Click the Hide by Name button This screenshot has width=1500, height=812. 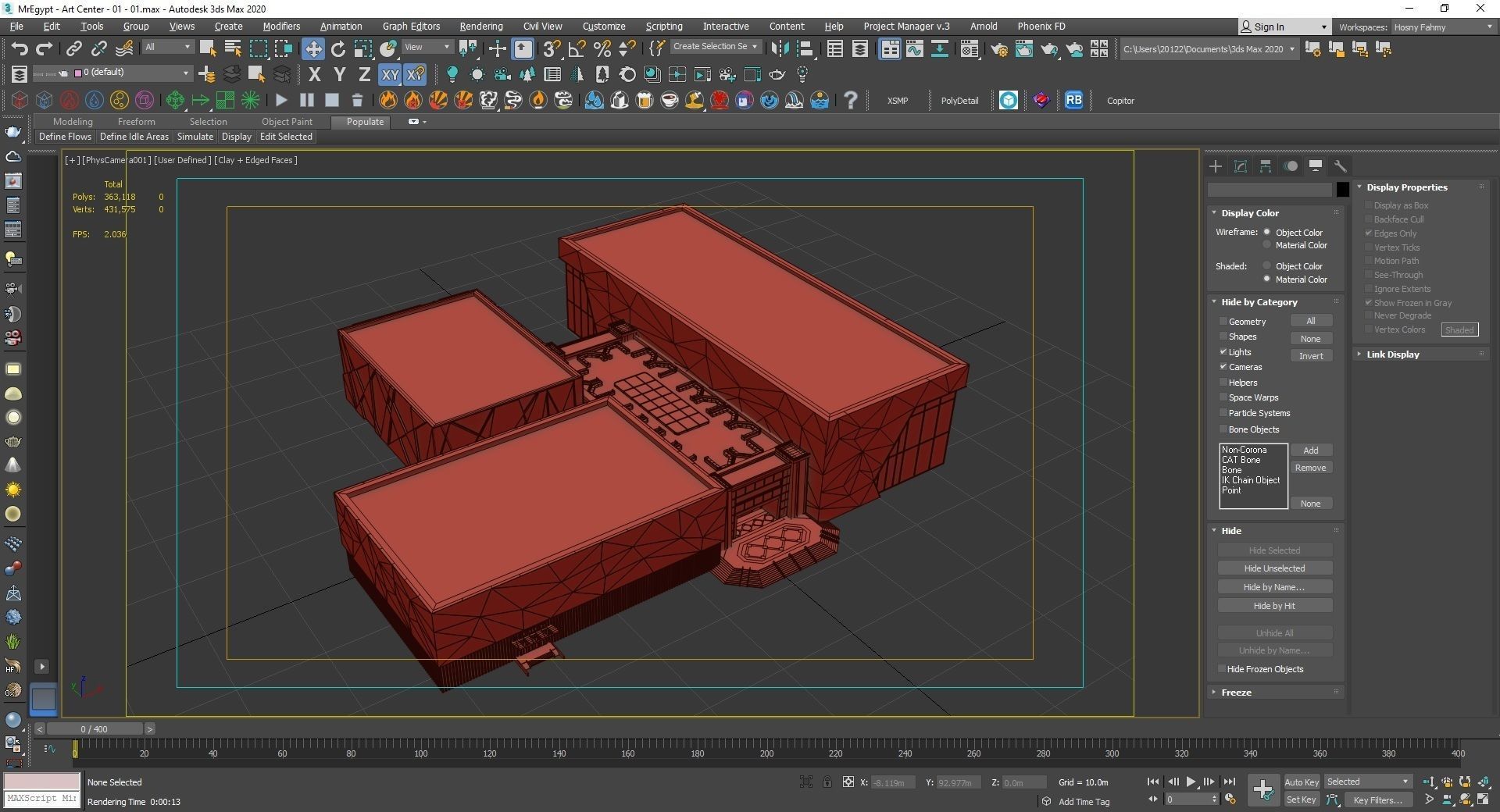click(x=1274, y=587)
